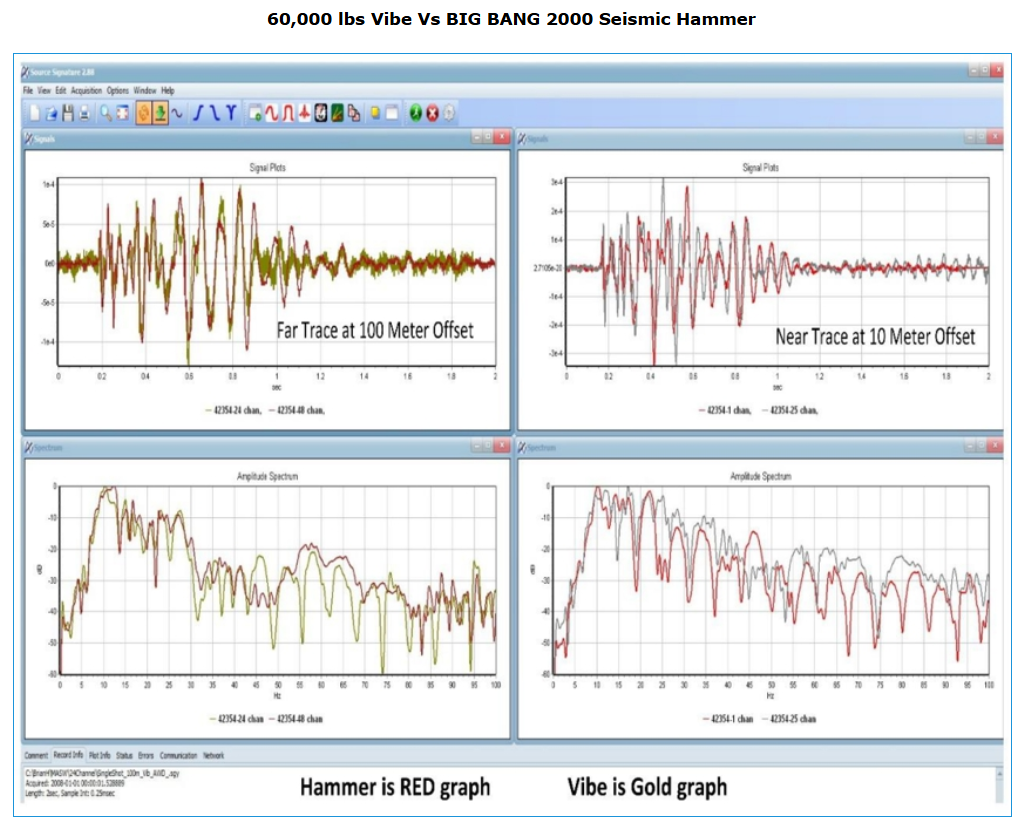Switch to the Plot Info tab
This screenshot has height=826, width=1026.
click(99, 755)
